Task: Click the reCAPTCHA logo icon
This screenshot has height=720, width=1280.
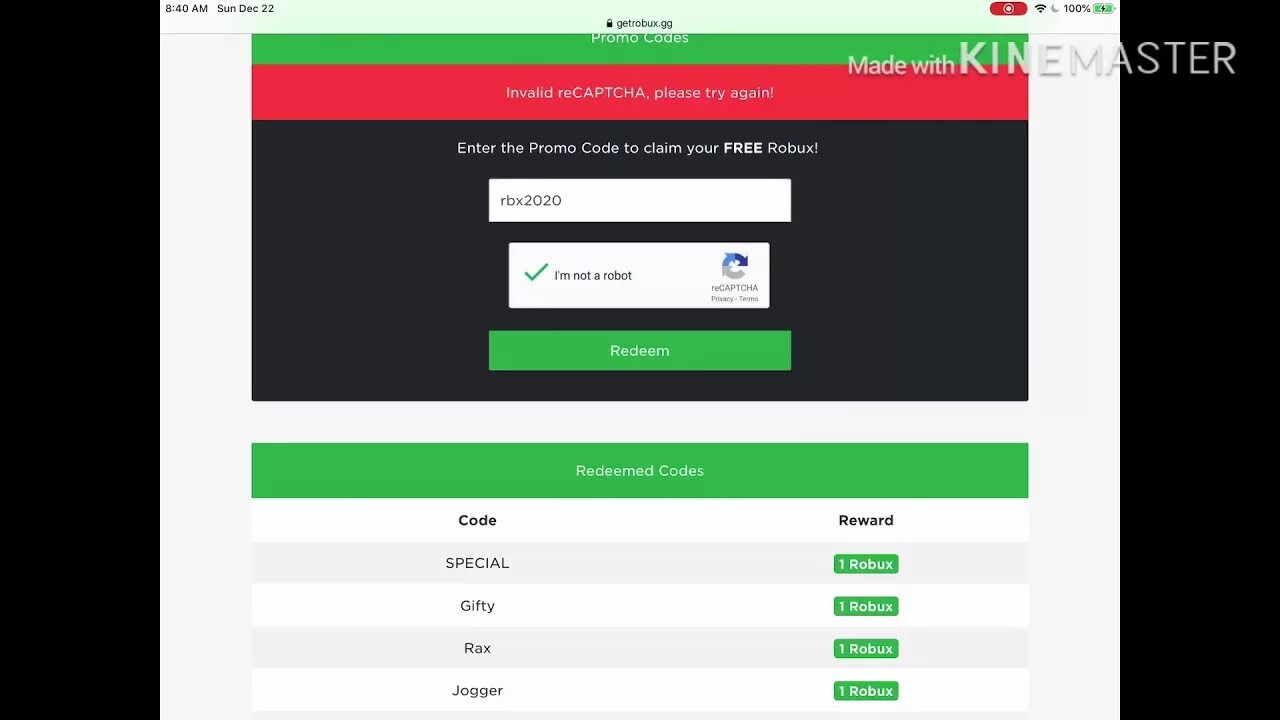Action: tap(735, 266)
